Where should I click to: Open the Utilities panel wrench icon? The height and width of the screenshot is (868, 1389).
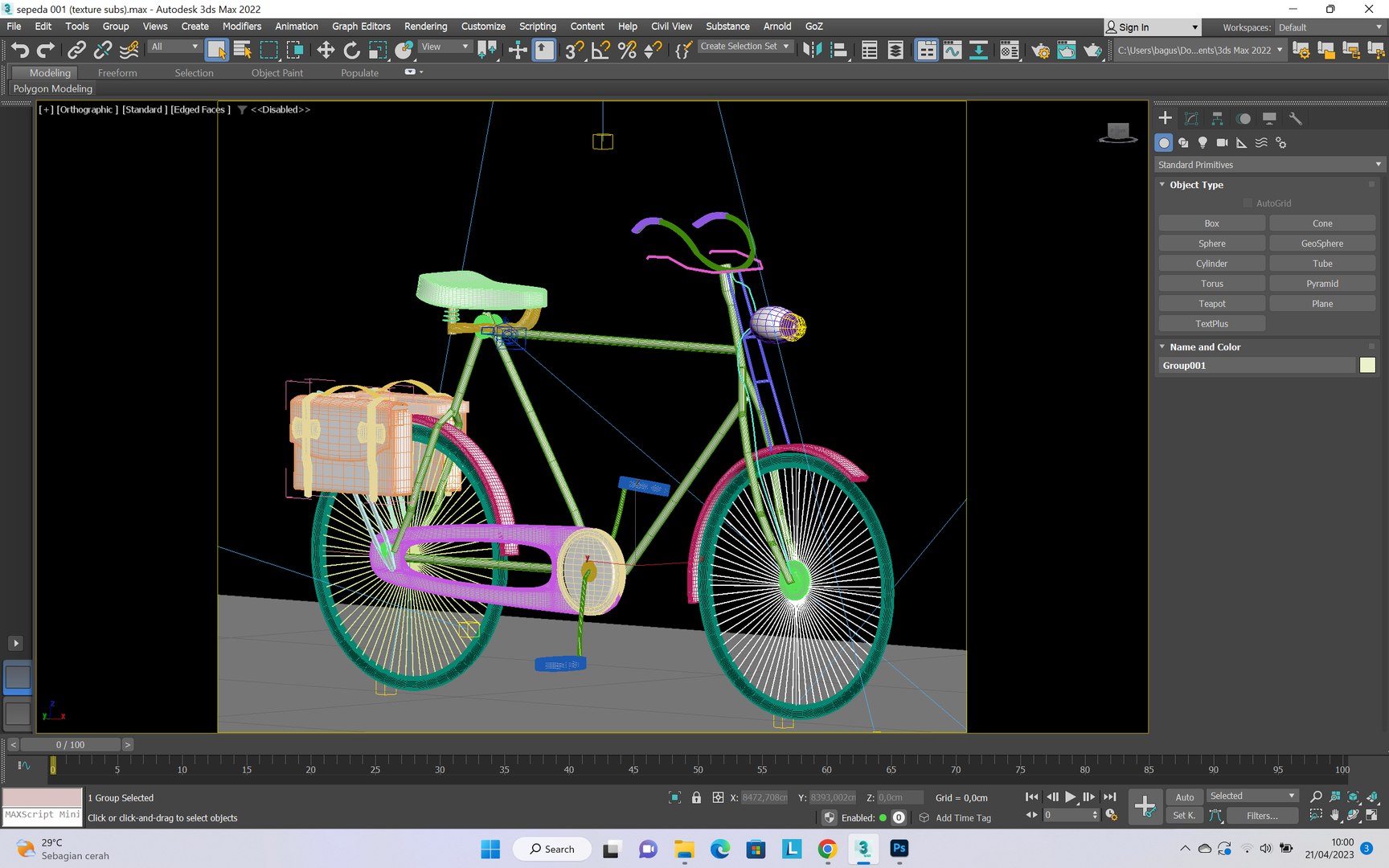pos(1295,118)
